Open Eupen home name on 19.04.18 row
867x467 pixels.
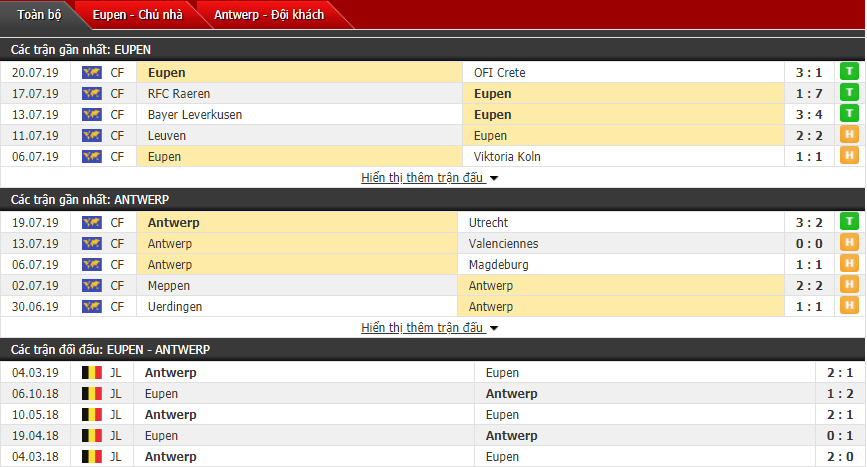[x=161, y=435]
